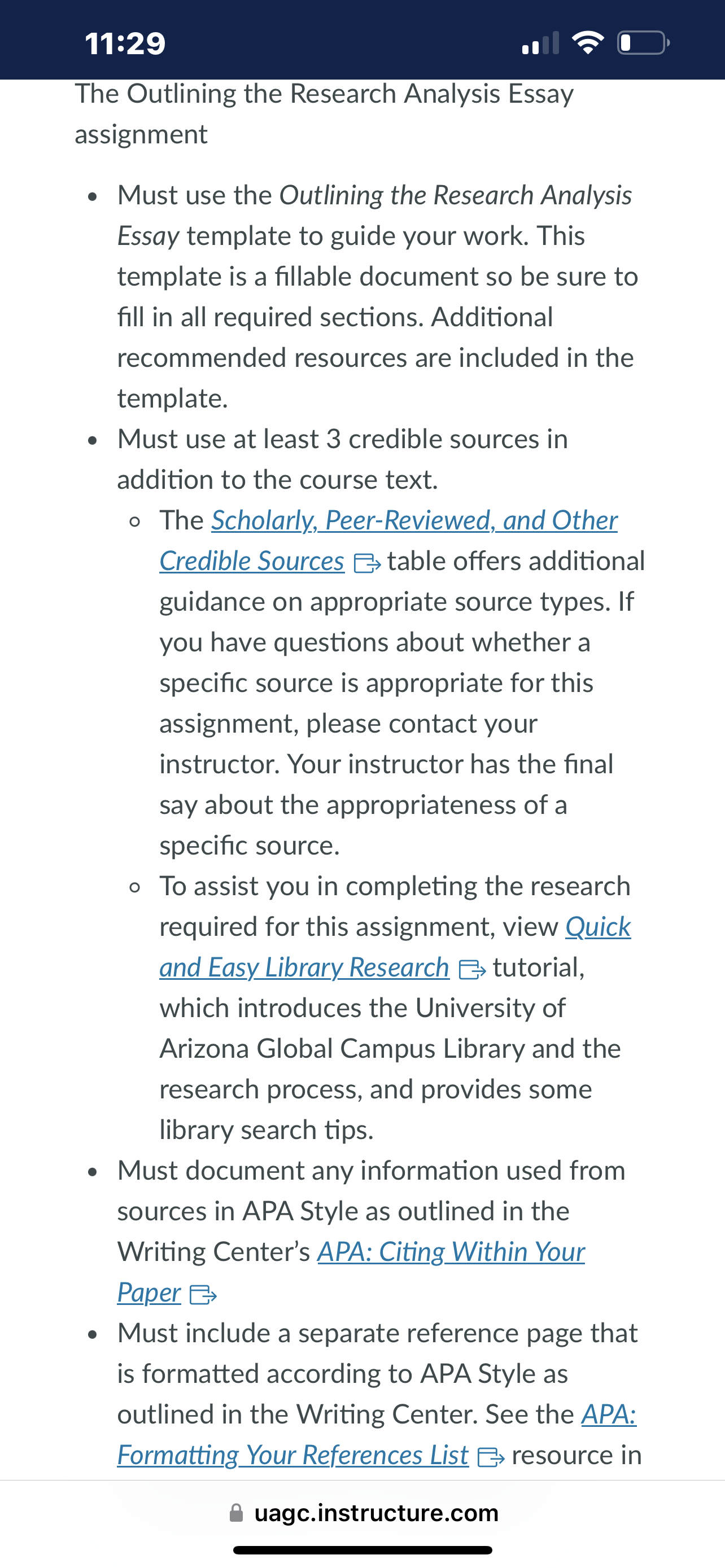Click external link icon after Credible Sources
This screenshot has height=1568, width=725.
(367, 563)
